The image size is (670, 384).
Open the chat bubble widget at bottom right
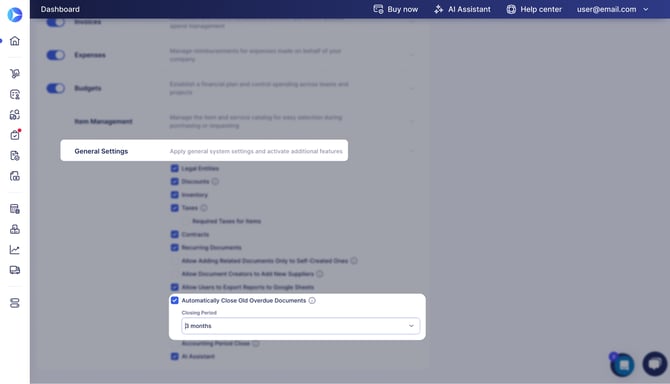pyautogui.click(x=654, y=364)
